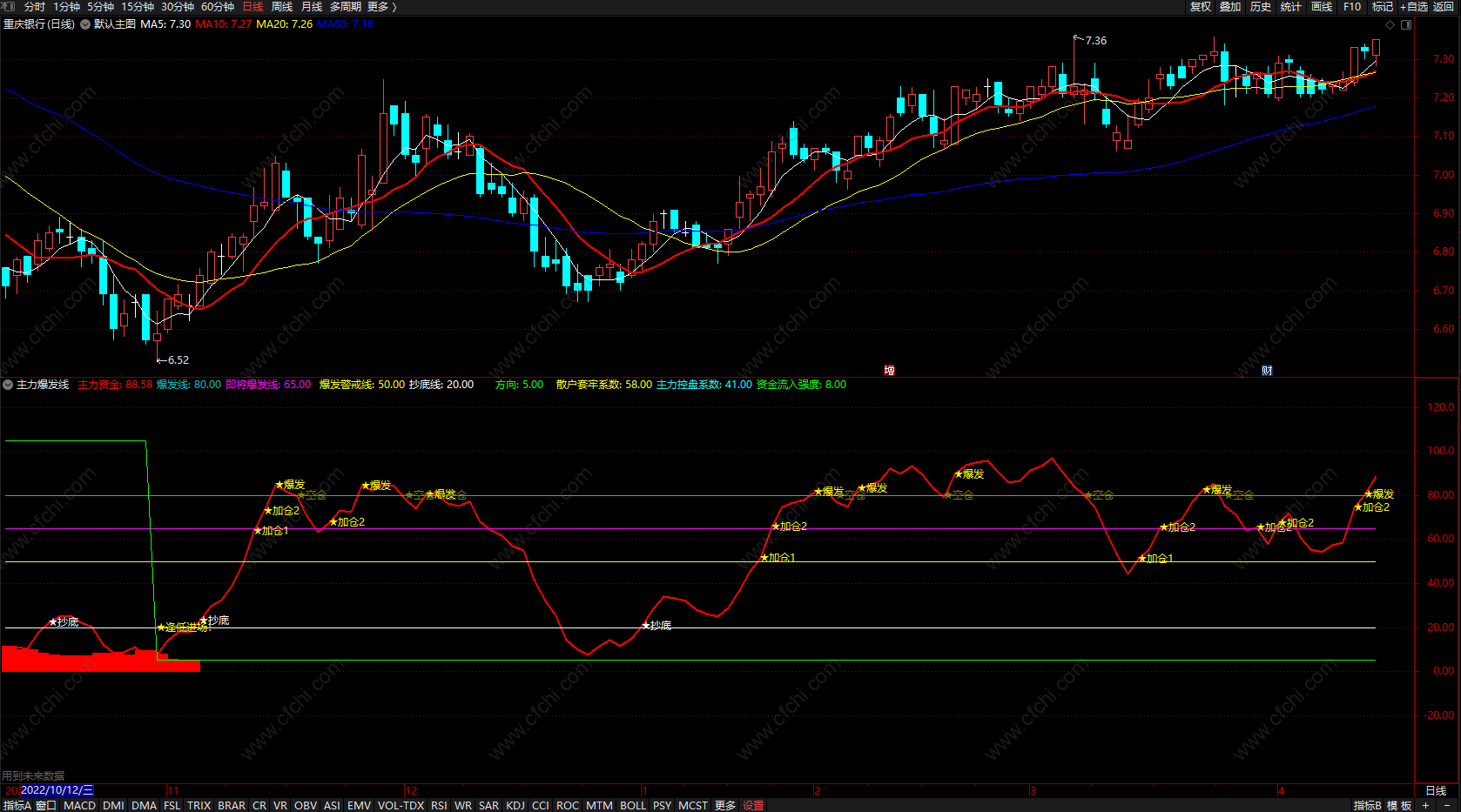Select the 窗口 tab
Screen dimensions: 1461x812
point(46,806)
